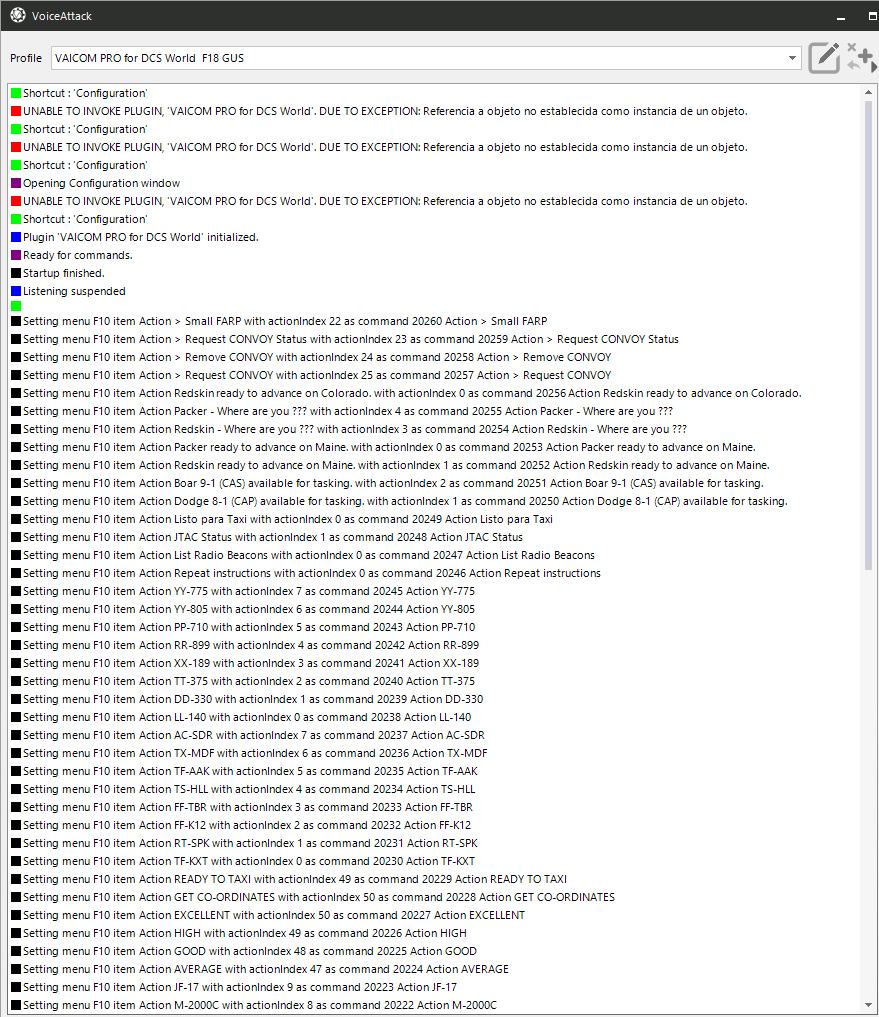Viewport: 879px width, 1017px height.
Task: Select the 'Redskin - Where are you ???' log line
Action: tap(349, 429)
